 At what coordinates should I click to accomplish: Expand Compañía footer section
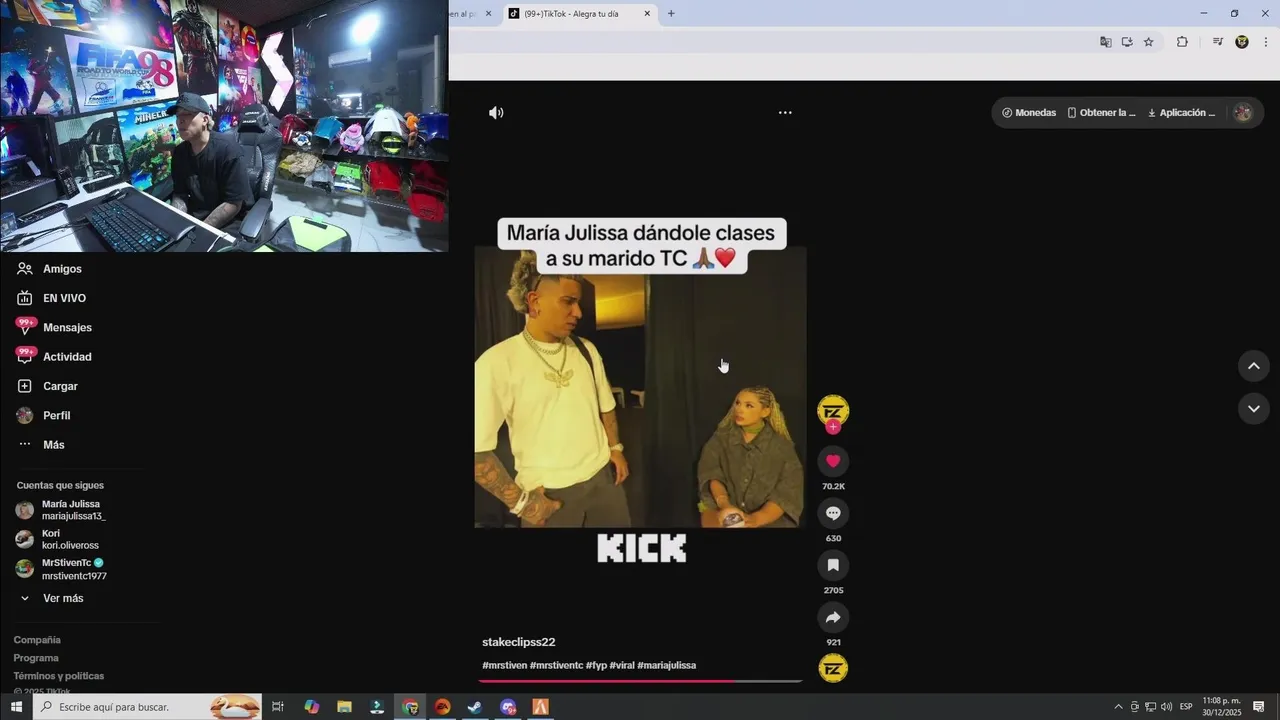pyautogui.click(x=37, y=640)
